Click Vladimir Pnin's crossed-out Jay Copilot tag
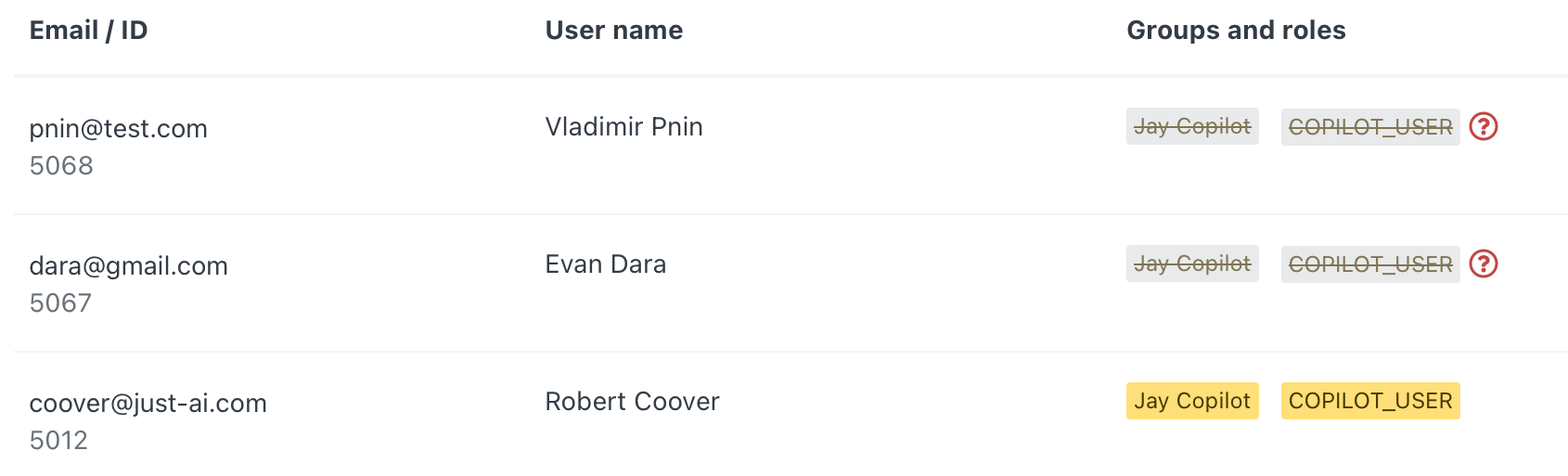The height and width of the screenshot is (476, 1568). pos(1191,126)
